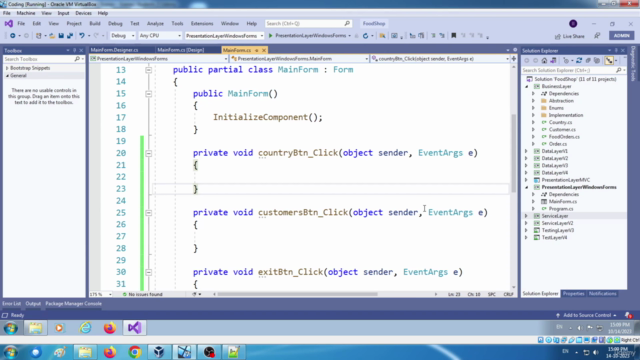
Task: Click the Windows Start button in the guest
Action: pos(11,328)
